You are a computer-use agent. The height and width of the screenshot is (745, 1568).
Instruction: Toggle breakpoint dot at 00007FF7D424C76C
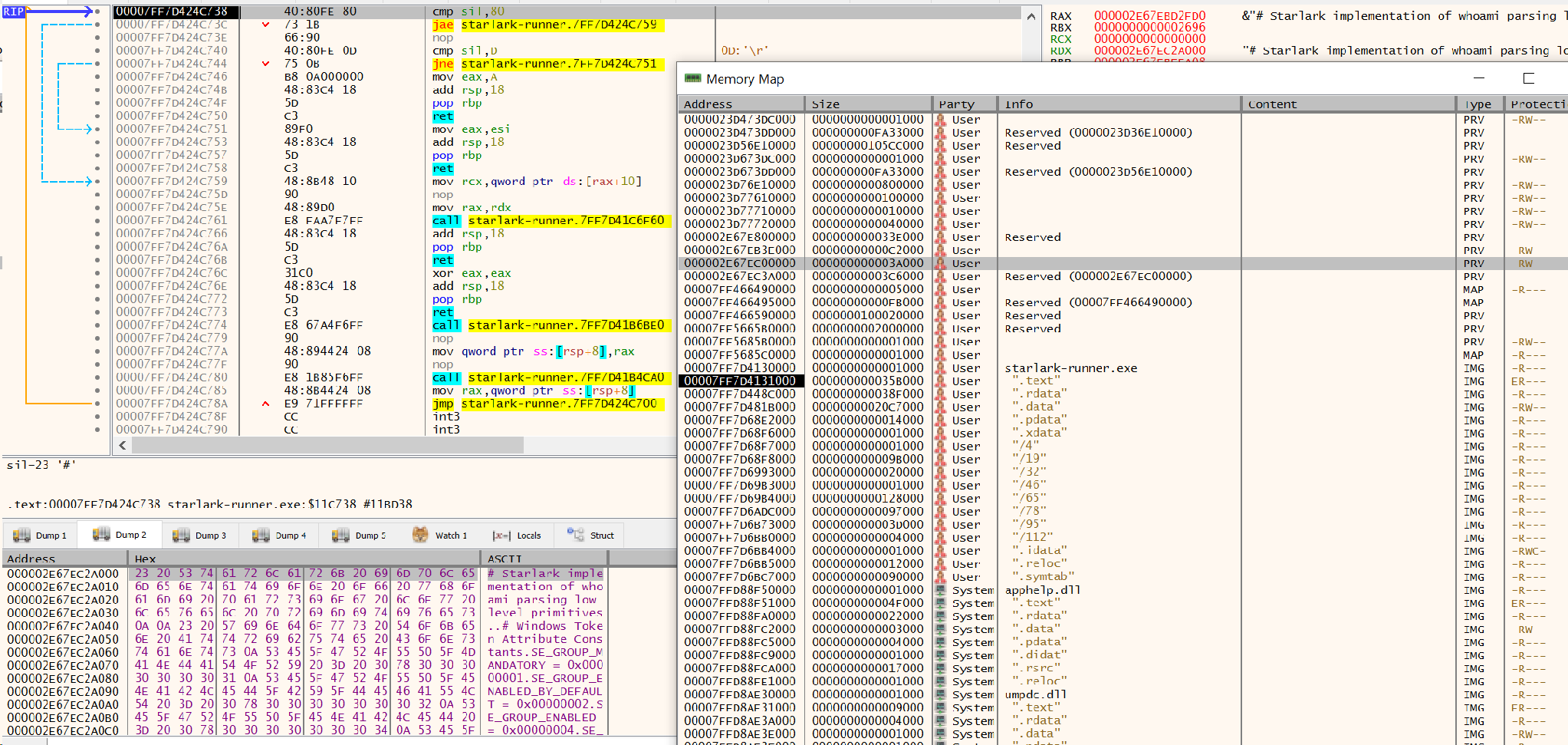coord(97,273)
